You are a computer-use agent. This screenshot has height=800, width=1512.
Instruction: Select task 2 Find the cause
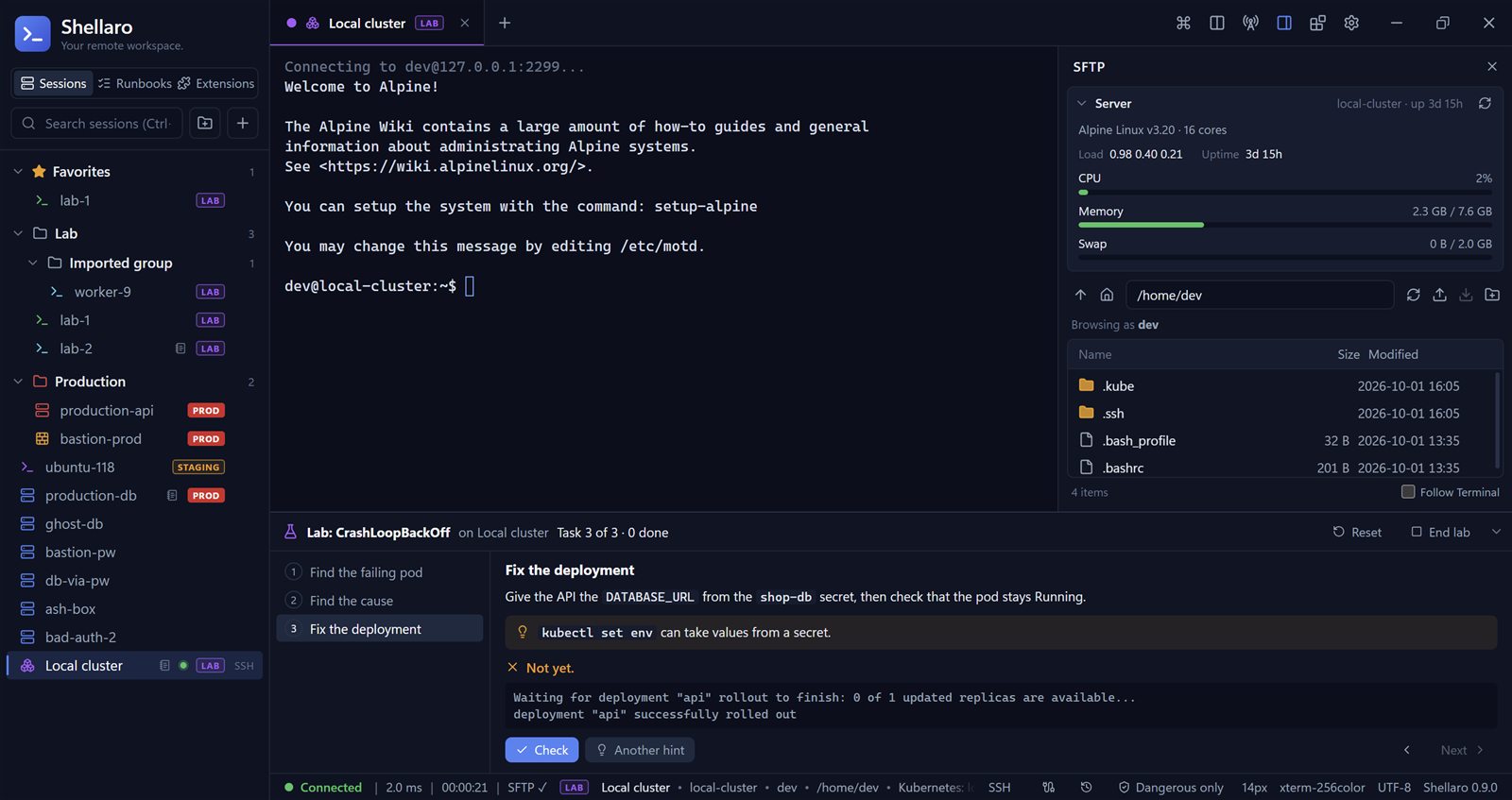(x=380, y=601)
